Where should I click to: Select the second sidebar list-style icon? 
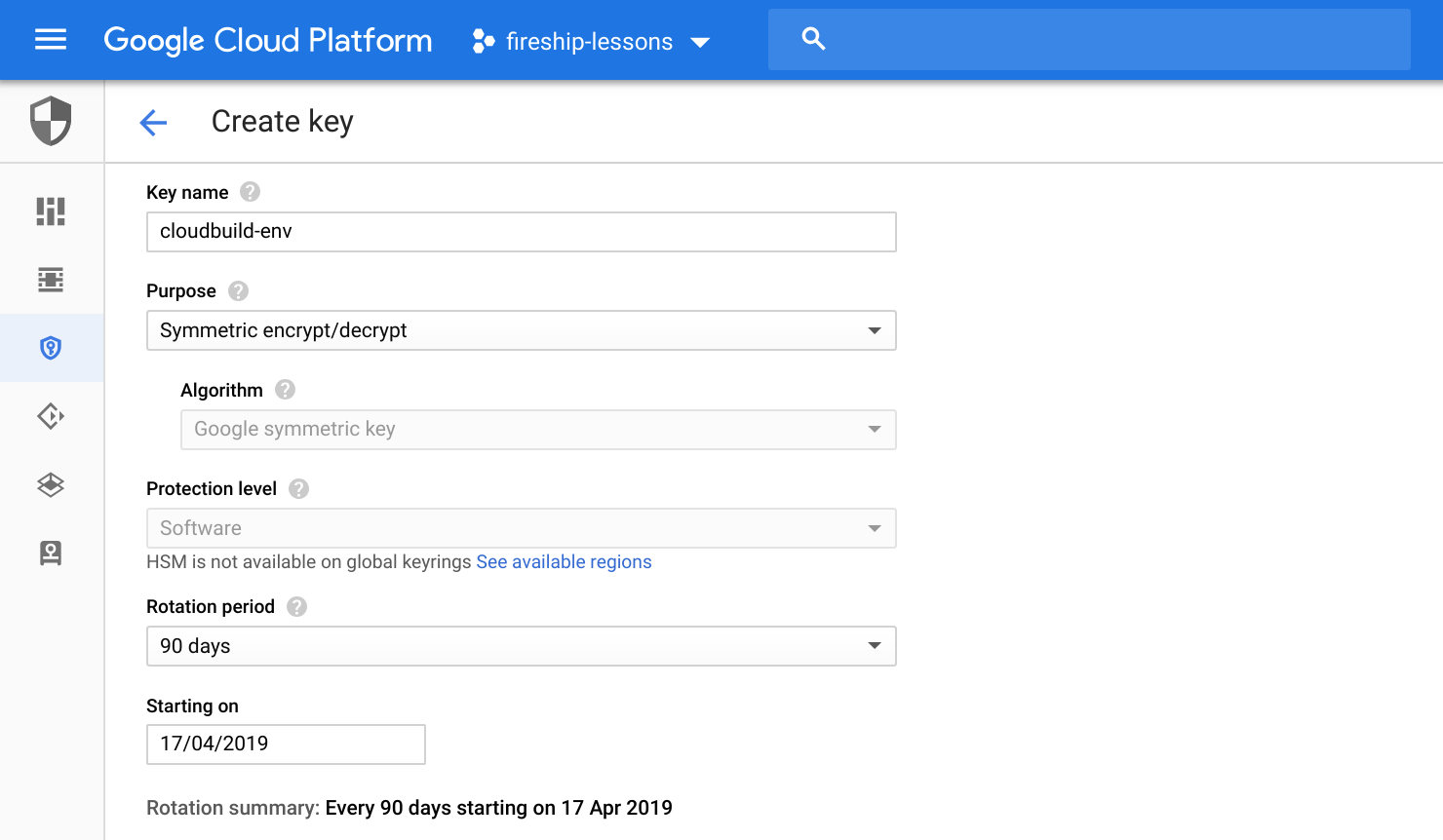(x=51, y=281)
